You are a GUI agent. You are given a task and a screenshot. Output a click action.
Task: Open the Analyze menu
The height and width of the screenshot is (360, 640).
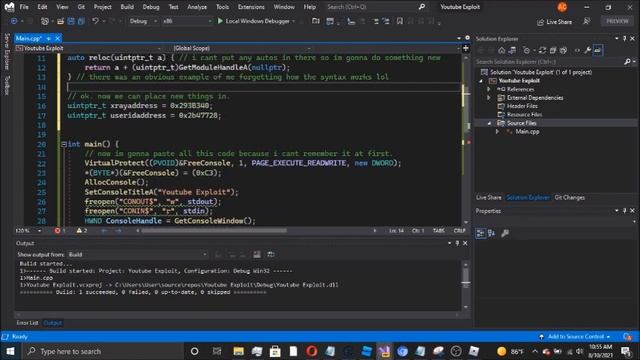[x=197, y=7]
